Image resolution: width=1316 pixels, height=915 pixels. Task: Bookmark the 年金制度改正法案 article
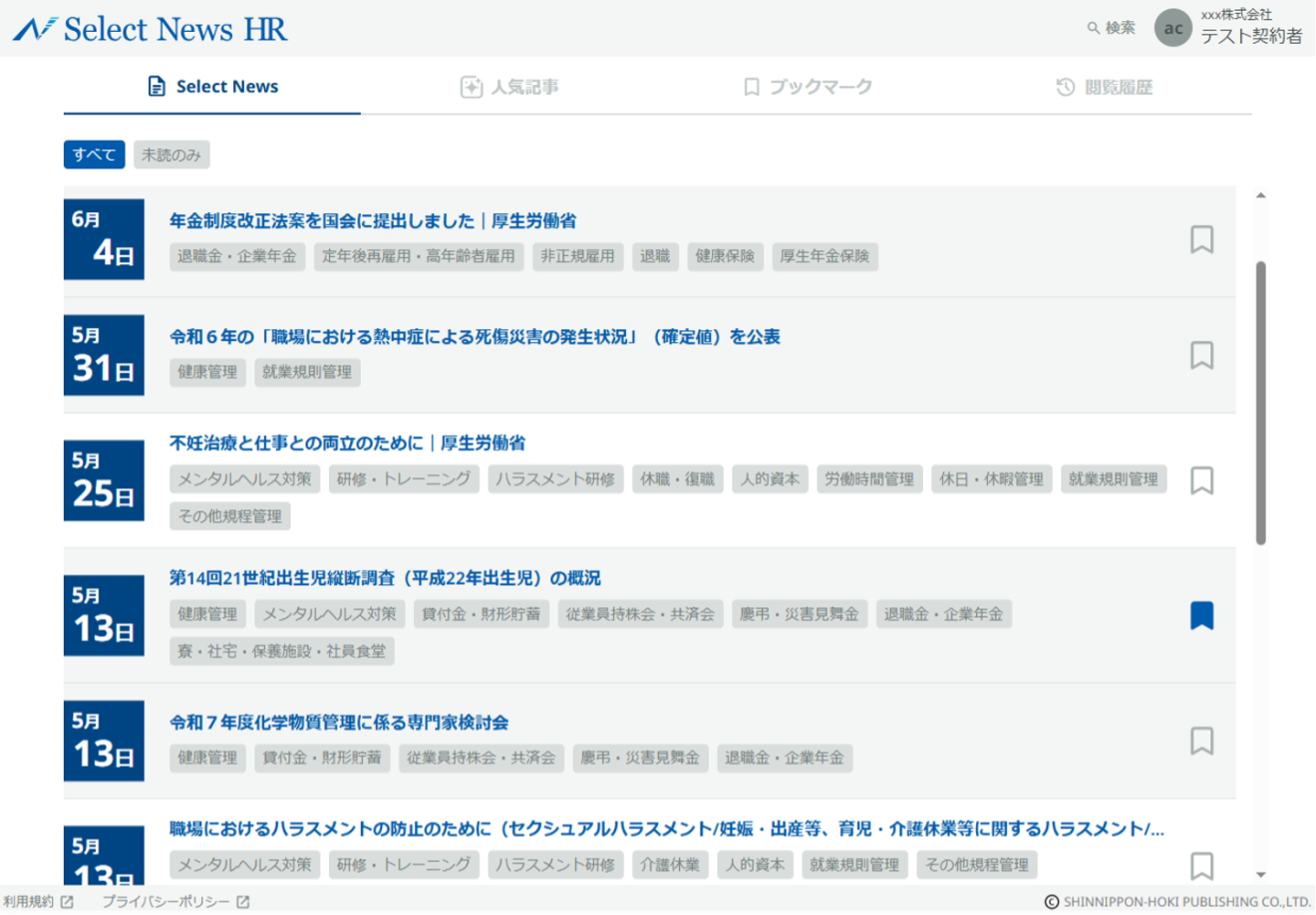point(1202,239)
